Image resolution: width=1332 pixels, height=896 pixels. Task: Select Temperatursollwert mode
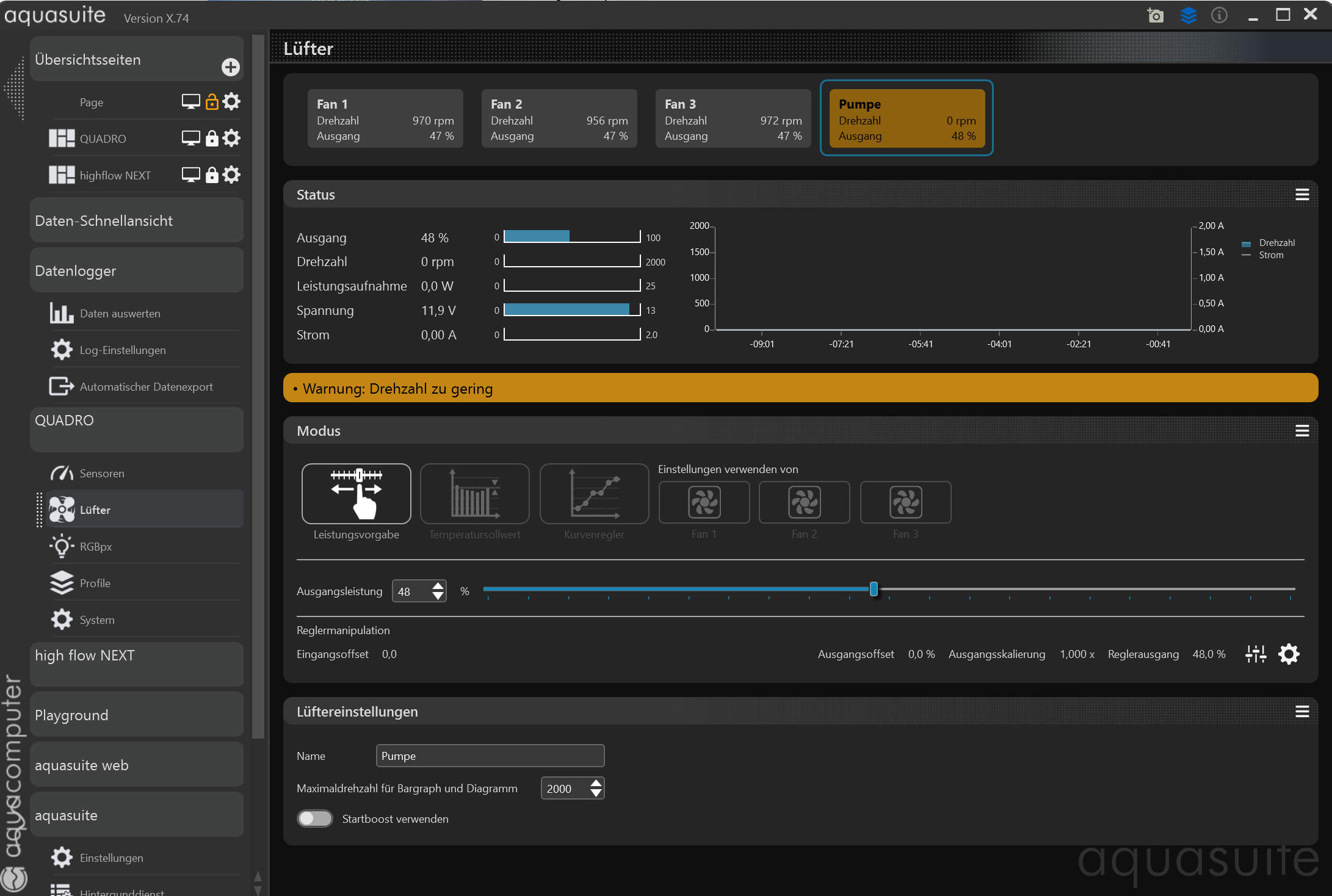point(475,494)
